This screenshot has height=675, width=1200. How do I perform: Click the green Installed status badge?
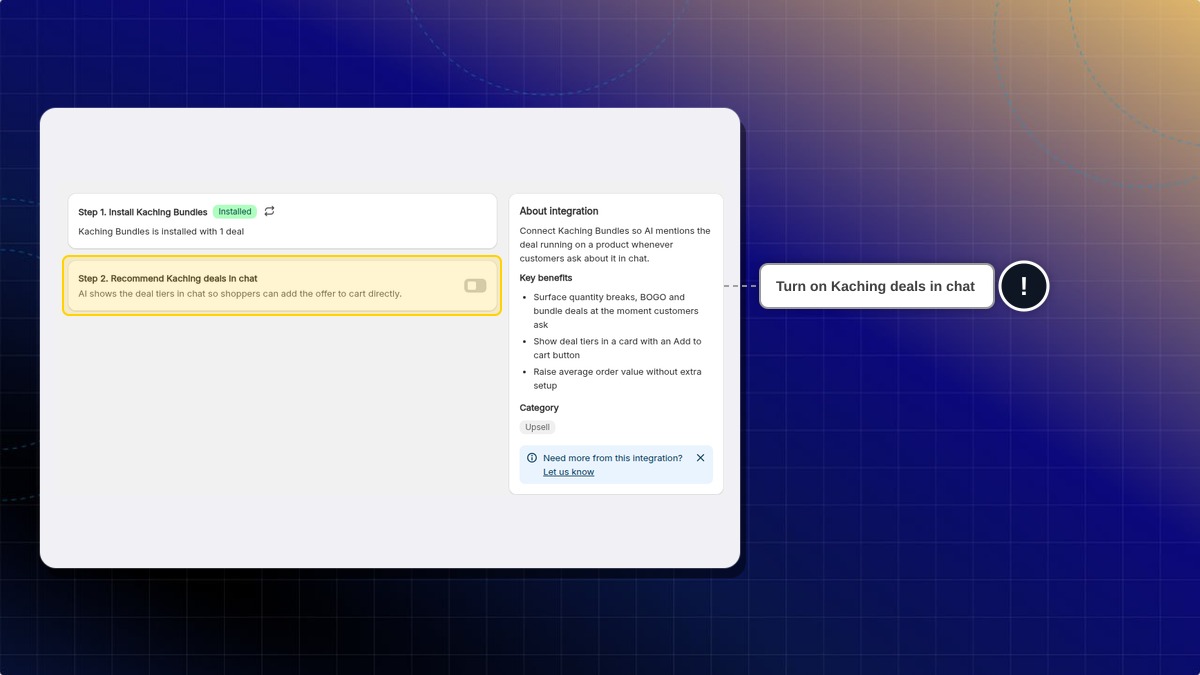(235, 211)
